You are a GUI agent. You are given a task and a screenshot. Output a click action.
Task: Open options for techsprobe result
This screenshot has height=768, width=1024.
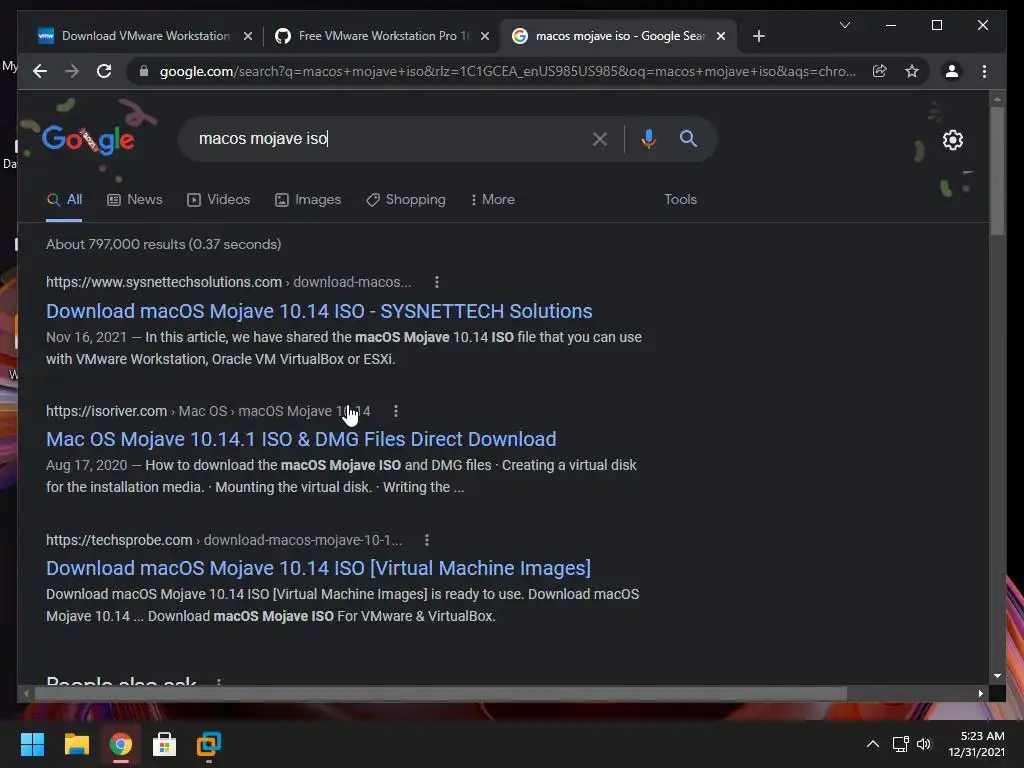tap(426, 540)
